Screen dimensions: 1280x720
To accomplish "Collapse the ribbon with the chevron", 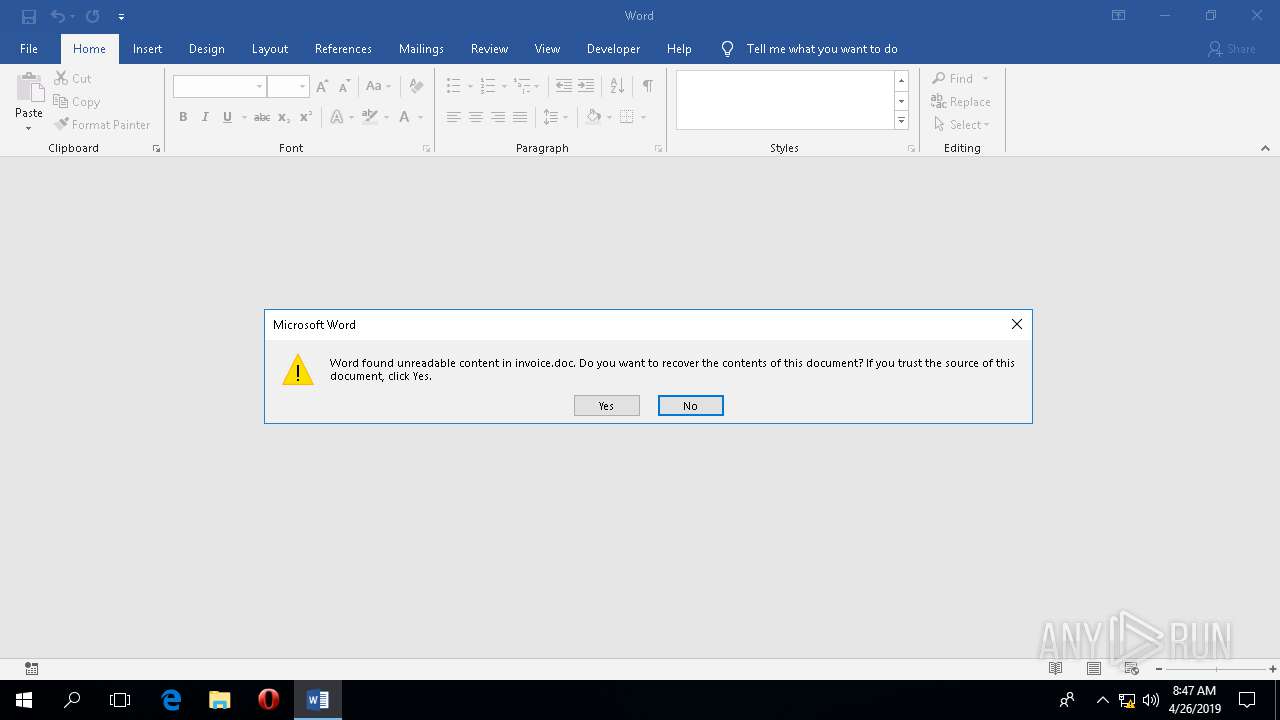I will point(1265,148).
